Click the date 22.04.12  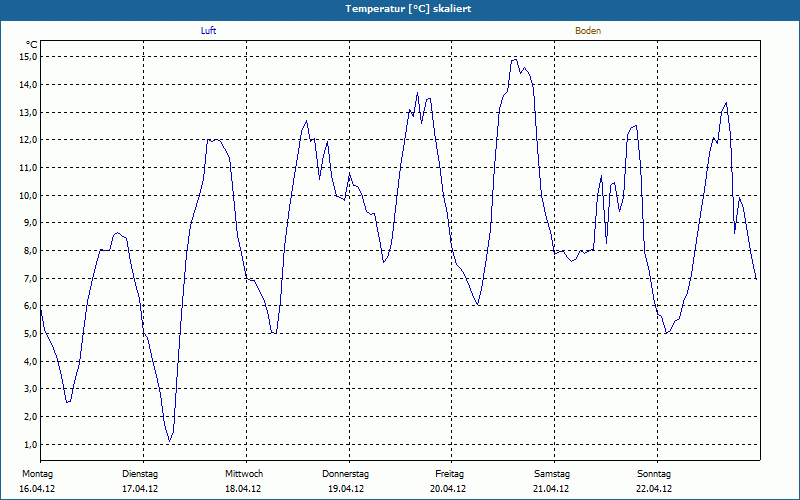654,489
